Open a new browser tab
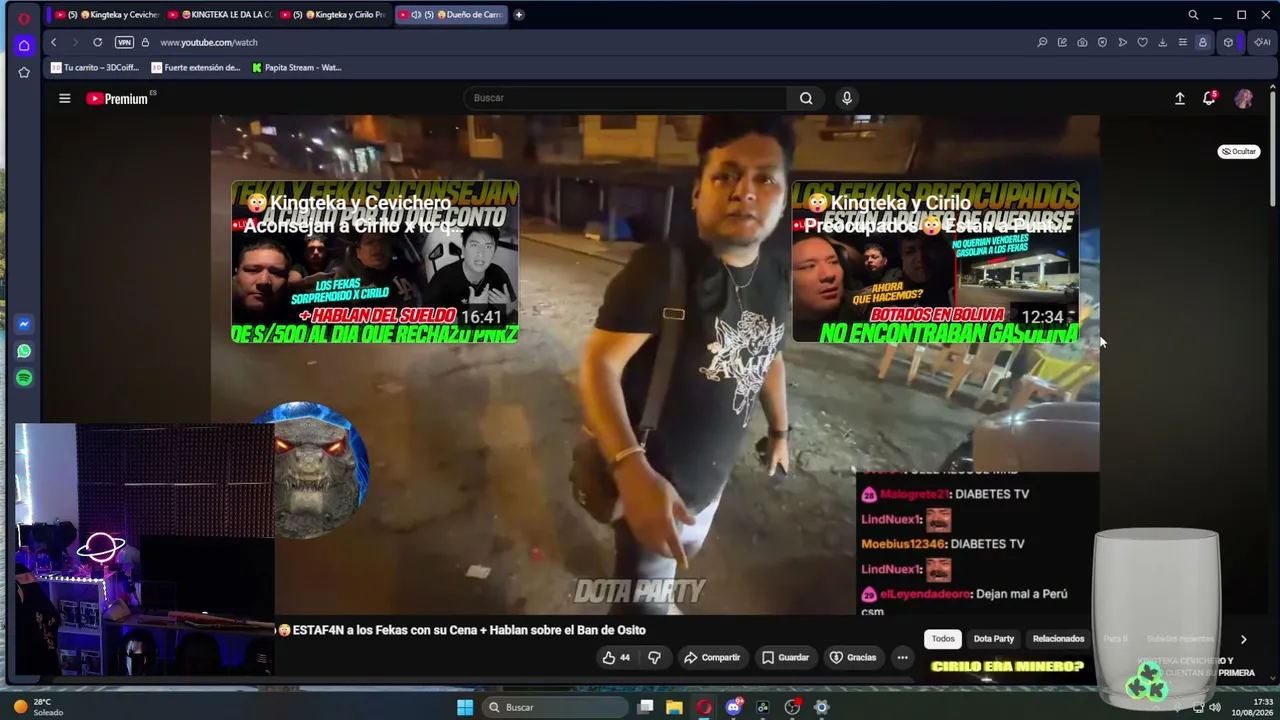Screen dimensions: 1280x720 (x=518, y=15)
